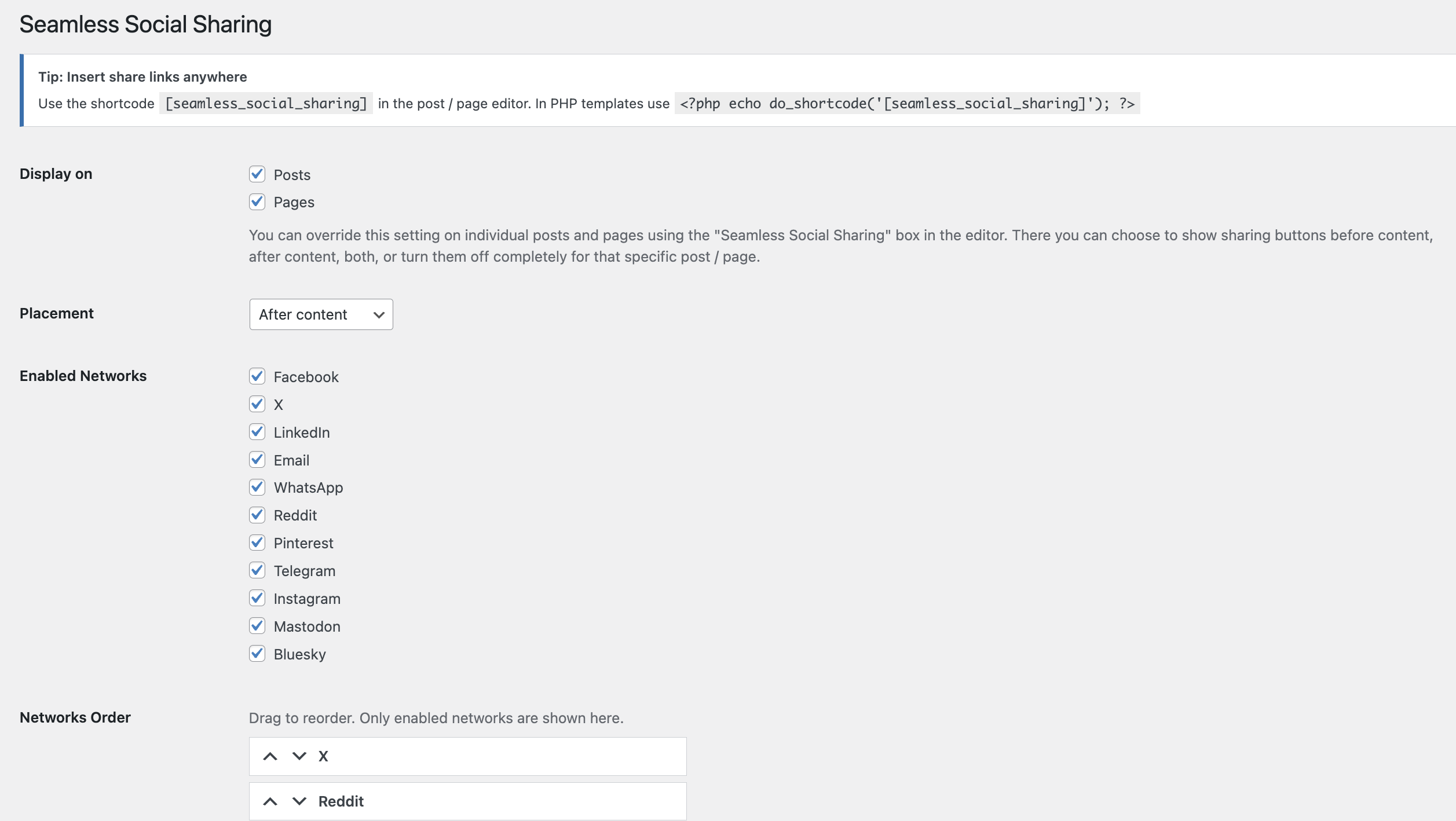Click the Email label text
Image resolution: width=1456 pixels, height=821 pixels.
click(x=291, y=460)
